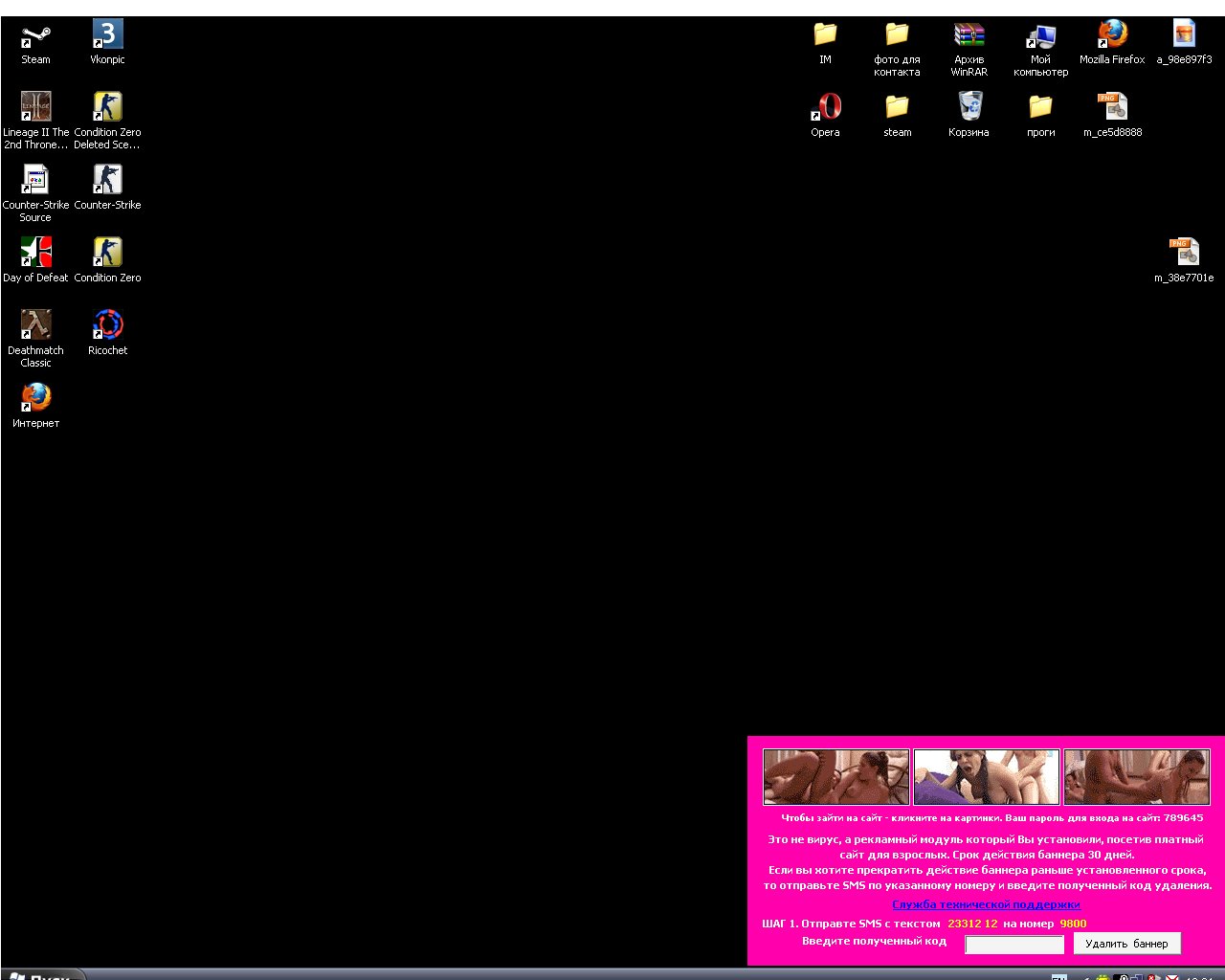Click the 'Удалить баннер' button
This screenshot has width=1225, height=980.
1126,944
